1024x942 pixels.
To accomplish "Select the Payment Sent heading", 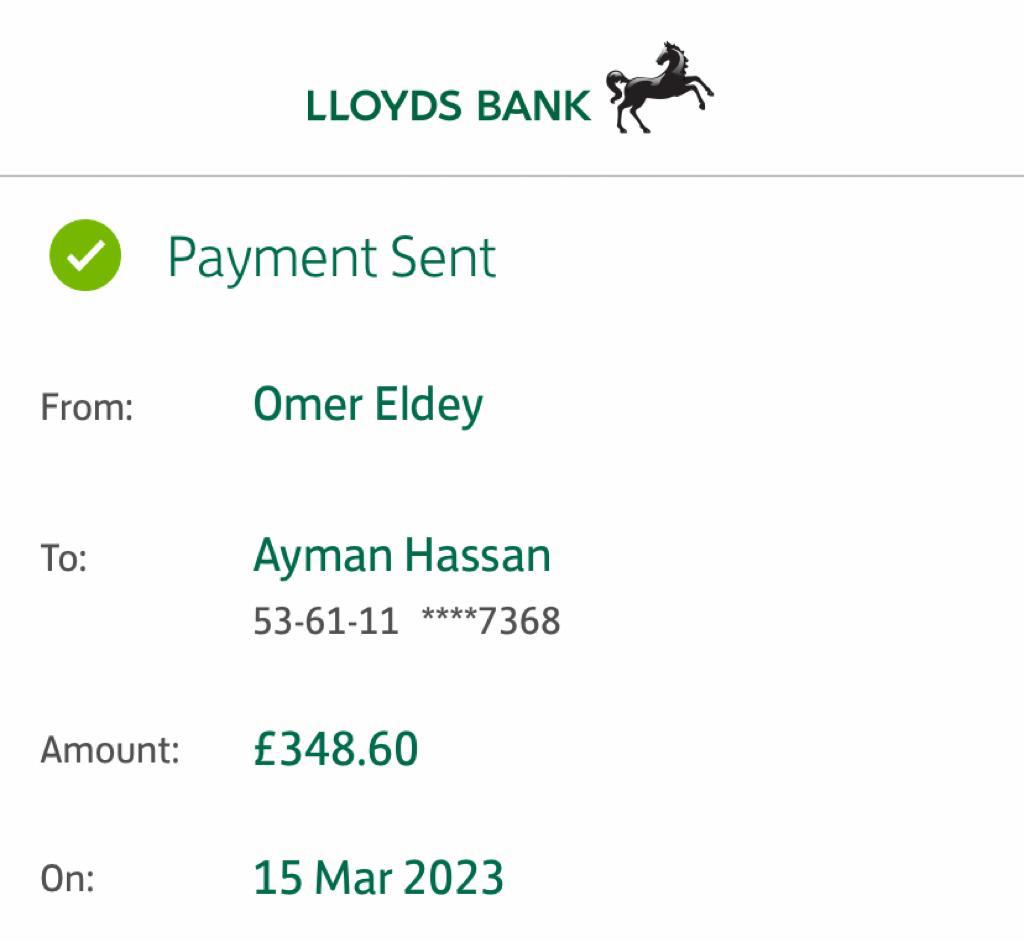I will tap(331, 258).
